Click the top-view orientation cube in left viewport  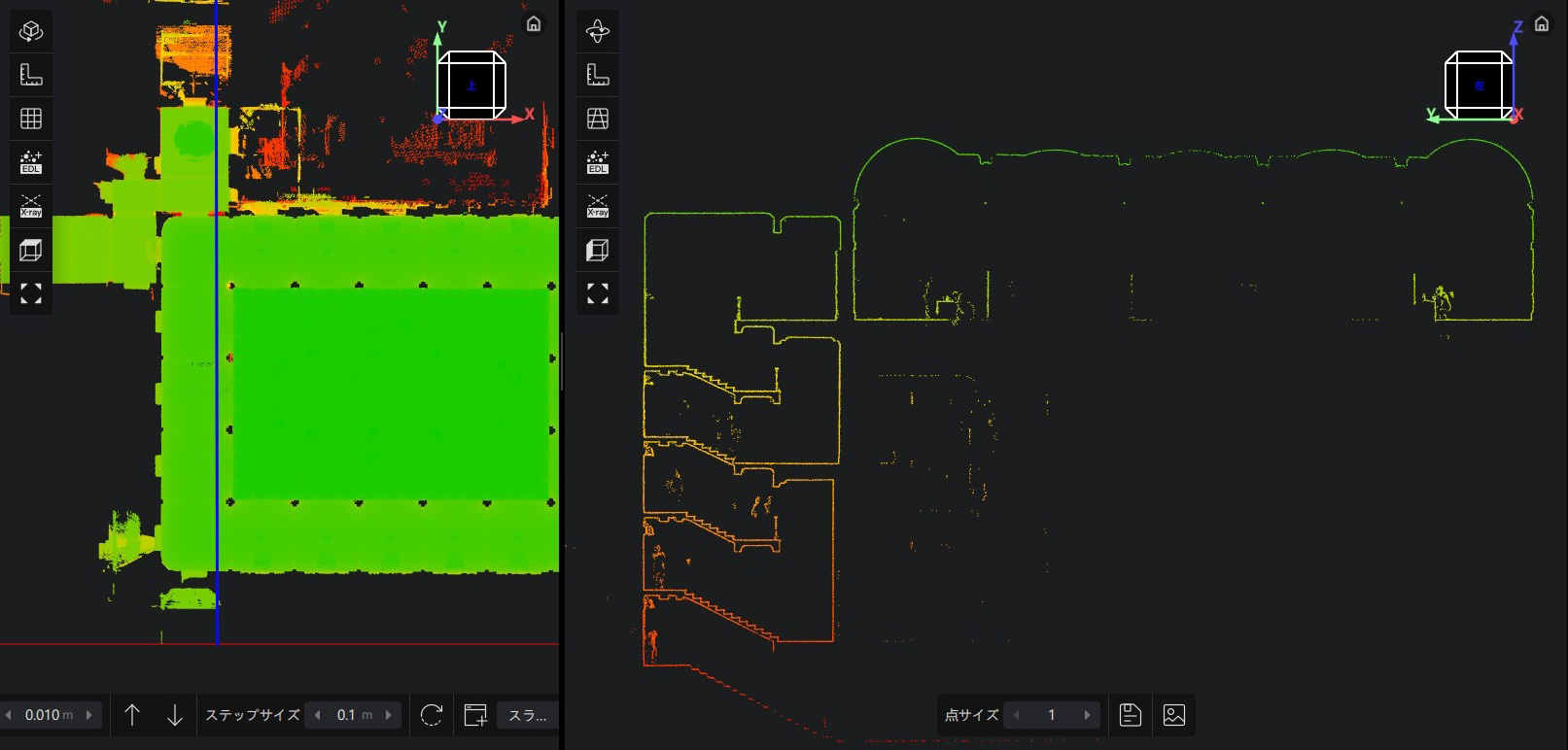click(471, 85)
